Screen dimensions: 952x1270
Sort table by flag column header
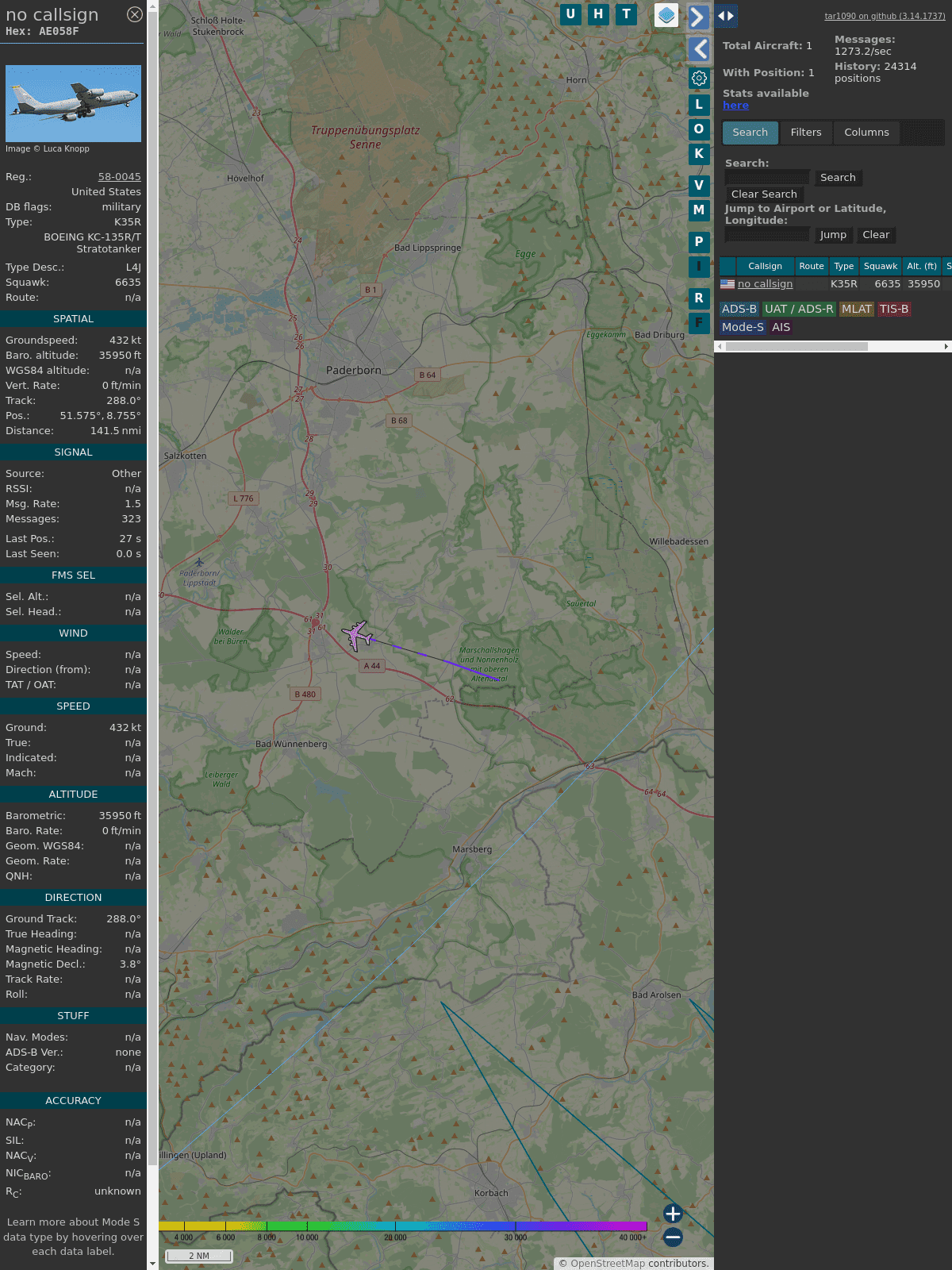(727, 267)
